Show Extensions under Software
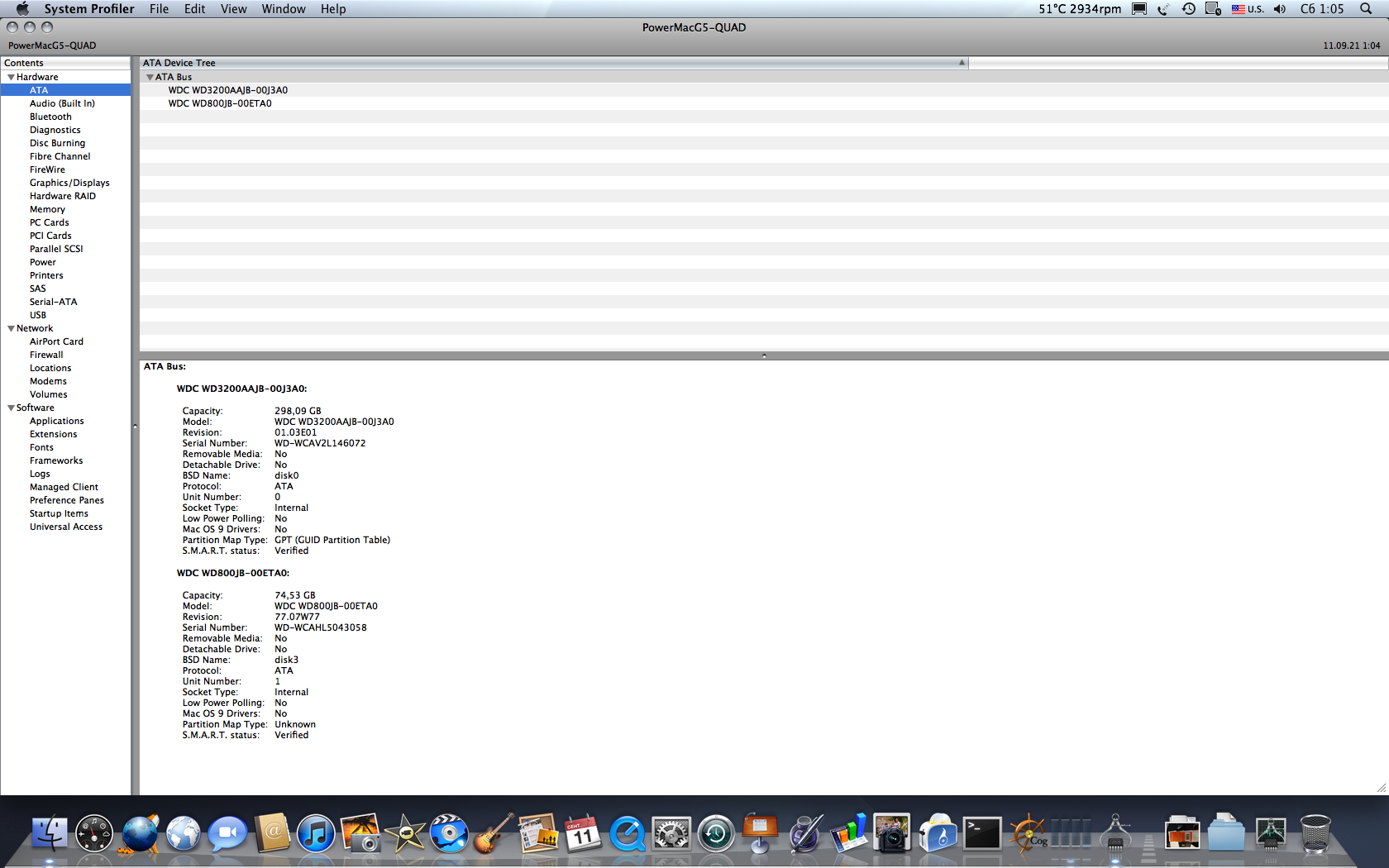 (54, 434)
